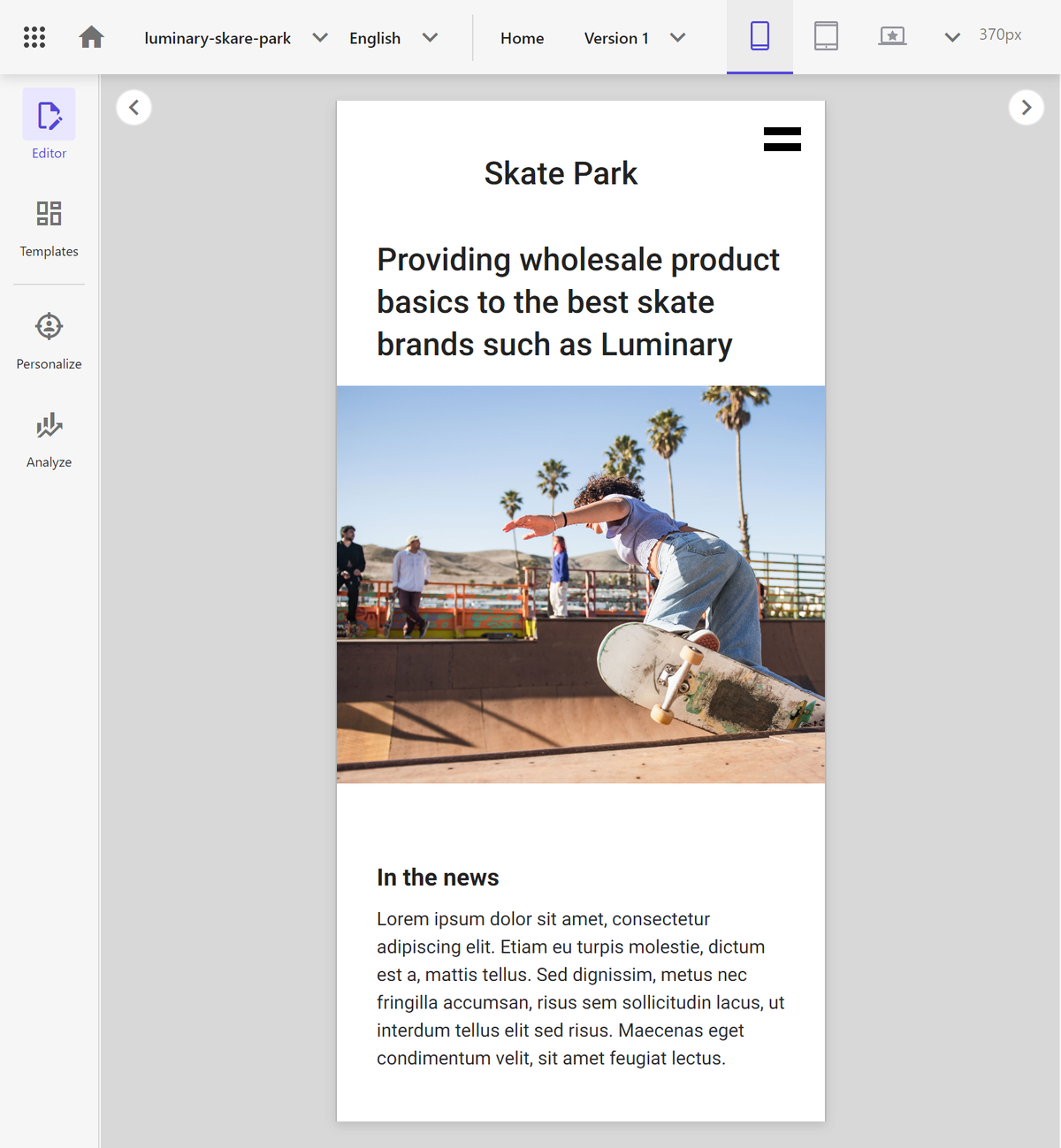Image resolution: width=1061 pixels, height=1148 pixels.
Task: Keep mobile view enabled via its device toggle
Action: pos(759,36)
